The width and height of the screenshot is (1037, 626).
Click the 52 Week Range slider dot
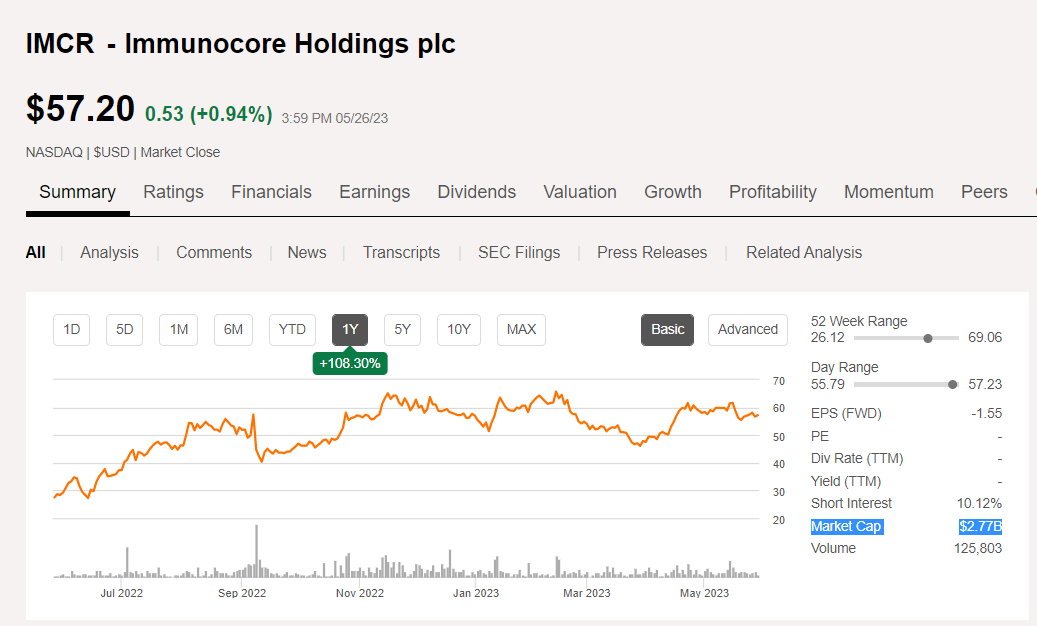click(928, 338)
